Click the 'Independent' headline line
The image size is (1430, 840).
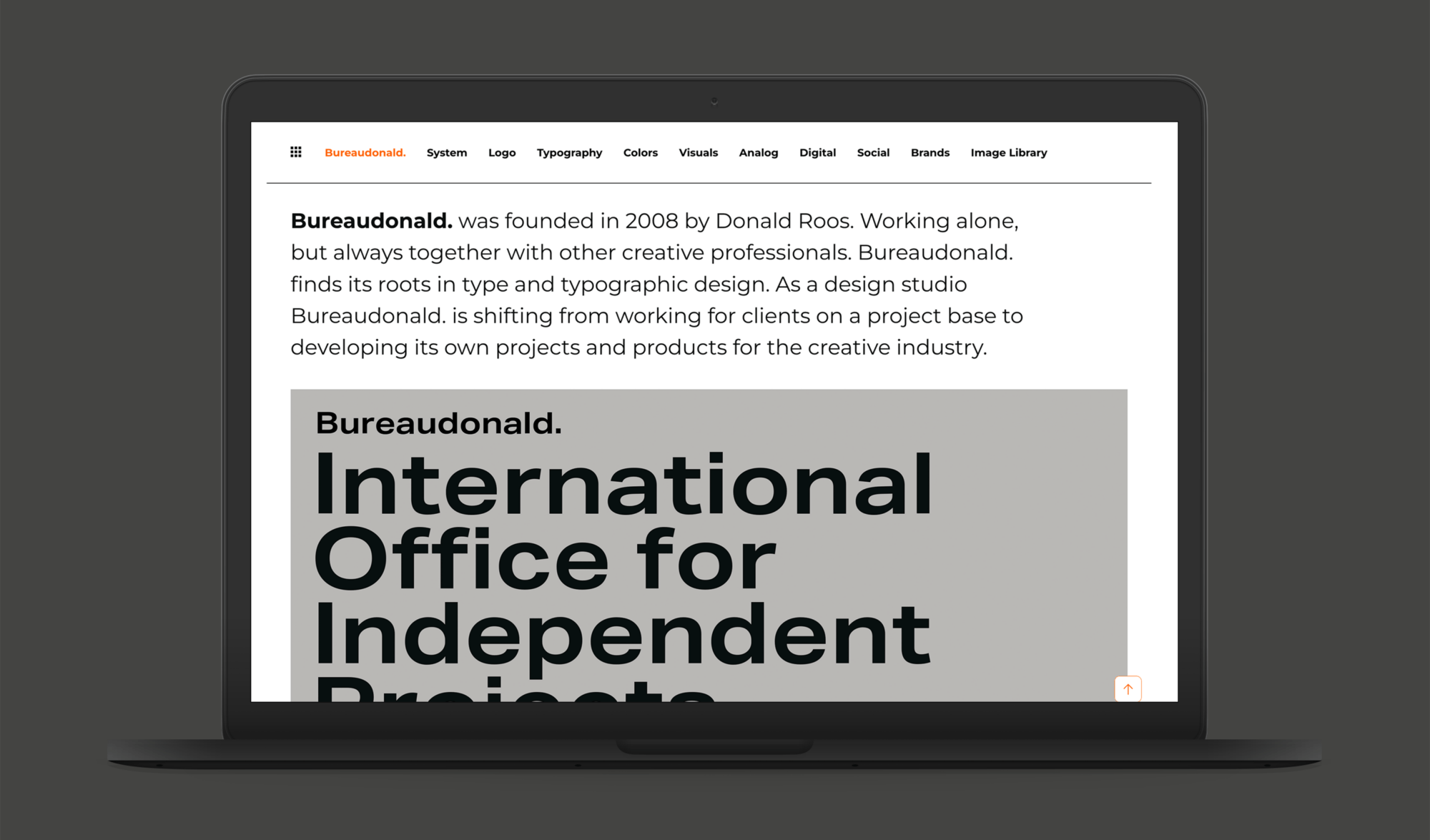point(622,635)
